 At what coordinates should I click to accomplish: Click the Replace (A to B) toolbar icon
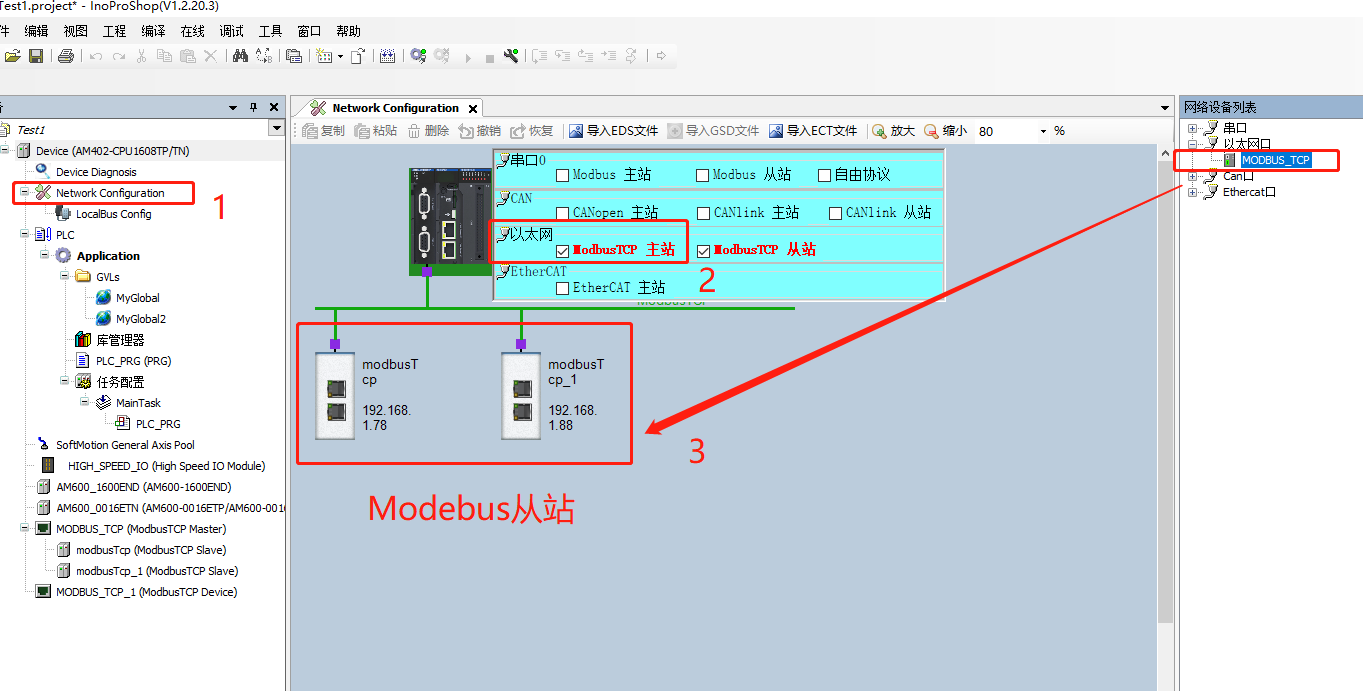[264, 56]
